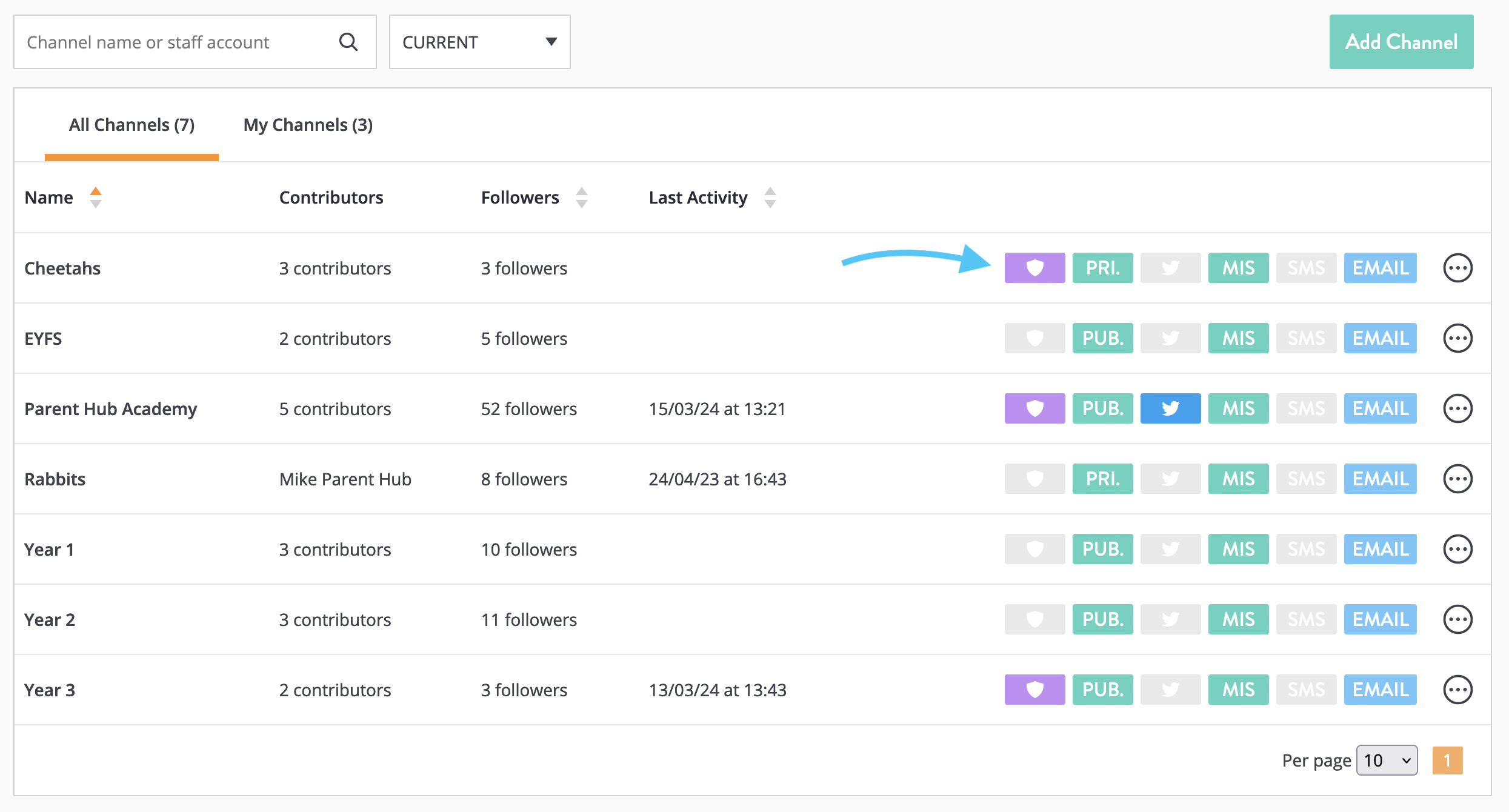This screenshot has width=1509, height=812.
Task: Toggle the SMS badge for Rabbits
Action: click(1306, 479)
